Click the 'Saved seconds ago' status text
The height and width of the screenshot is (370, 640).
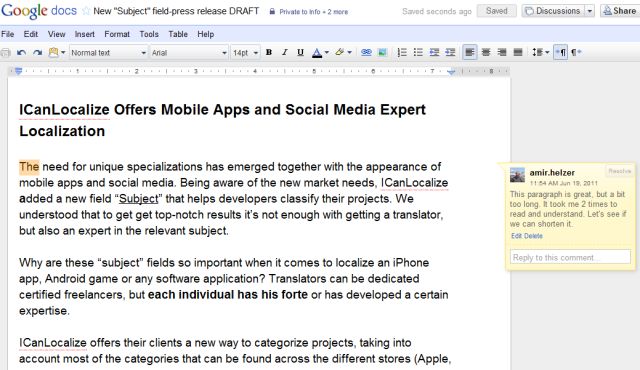click(x=437, y=11)
